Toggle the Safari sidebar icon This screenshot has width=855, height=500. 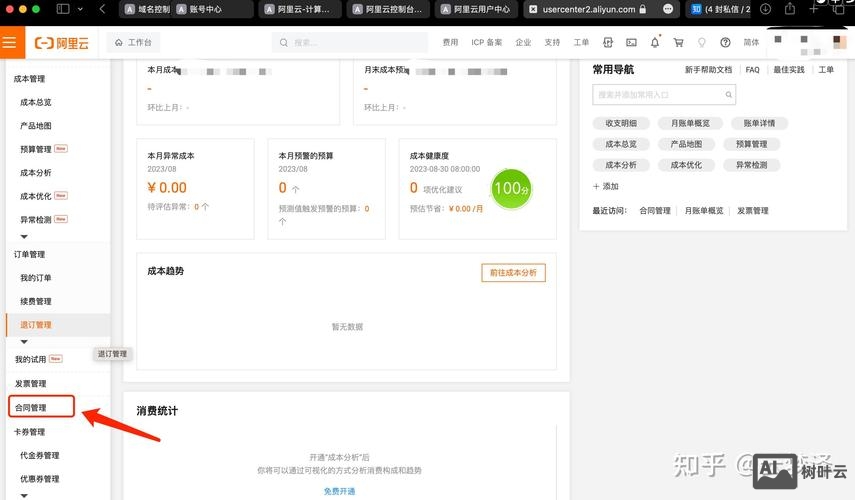click(63, 9)
